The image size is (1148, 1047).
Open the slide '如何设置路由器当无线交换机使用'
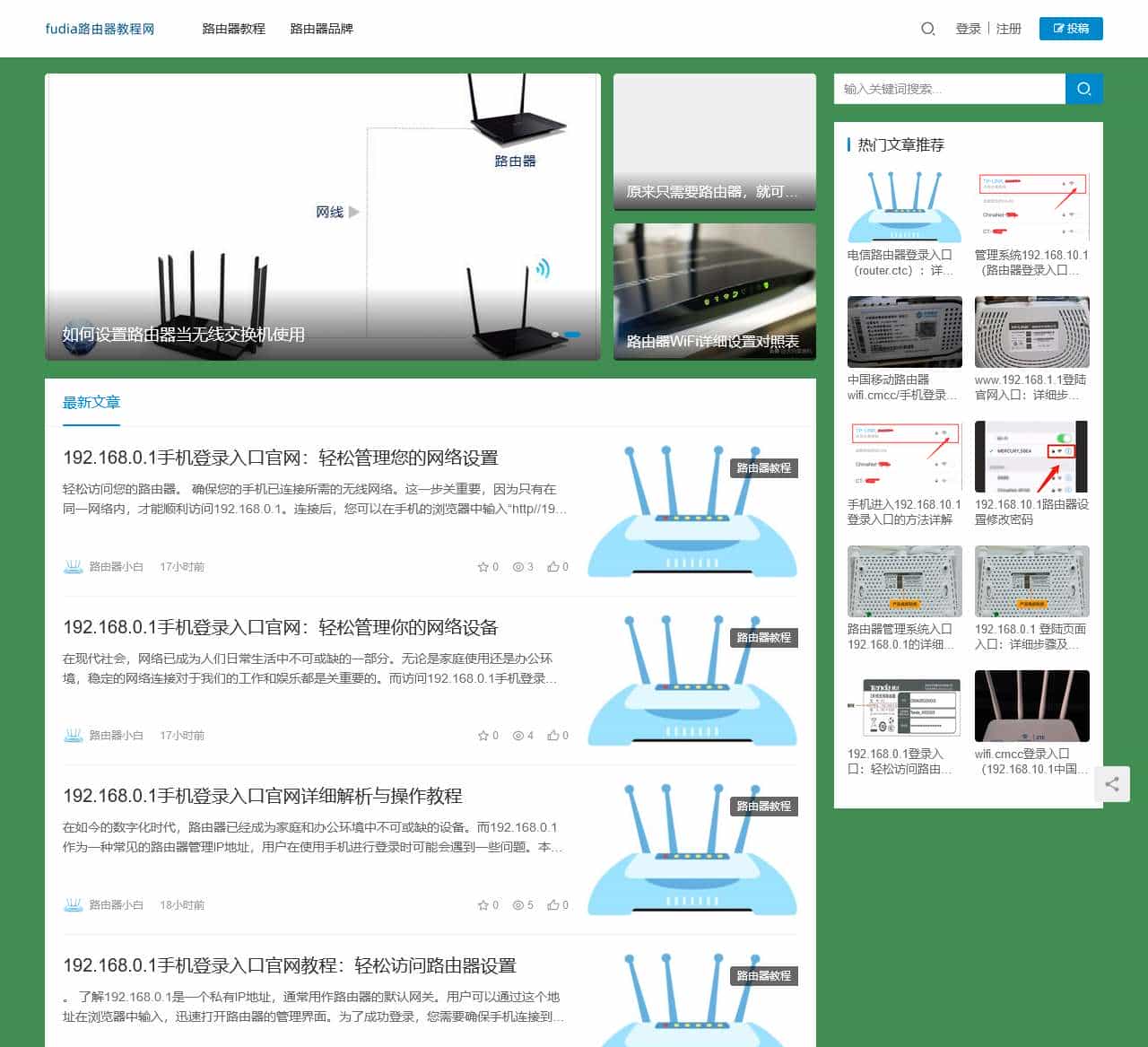click(x=184, y=335)
